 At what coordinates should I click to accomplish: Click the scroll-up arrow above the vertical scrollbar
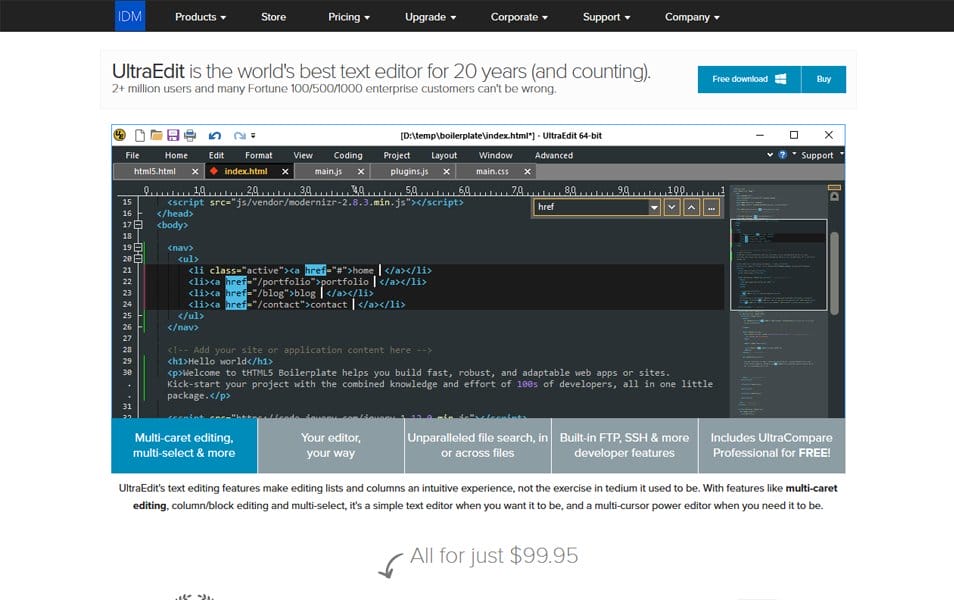pos(834,197)
